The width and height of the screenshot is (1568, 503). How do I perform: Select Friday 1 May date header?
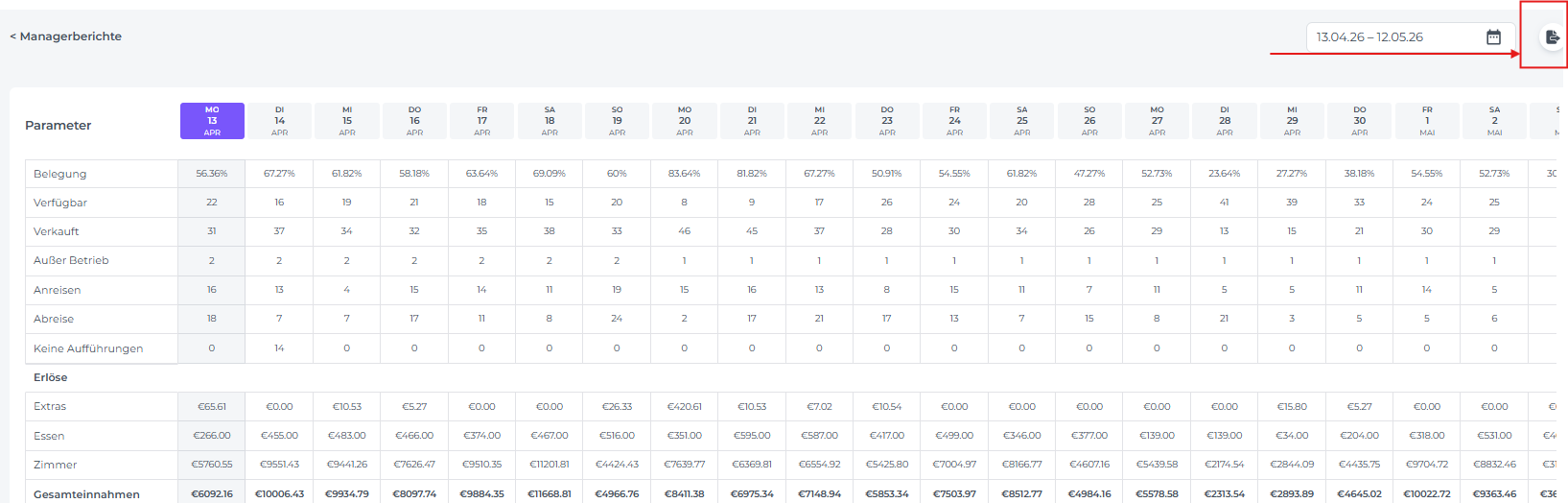pos(1427,121)
